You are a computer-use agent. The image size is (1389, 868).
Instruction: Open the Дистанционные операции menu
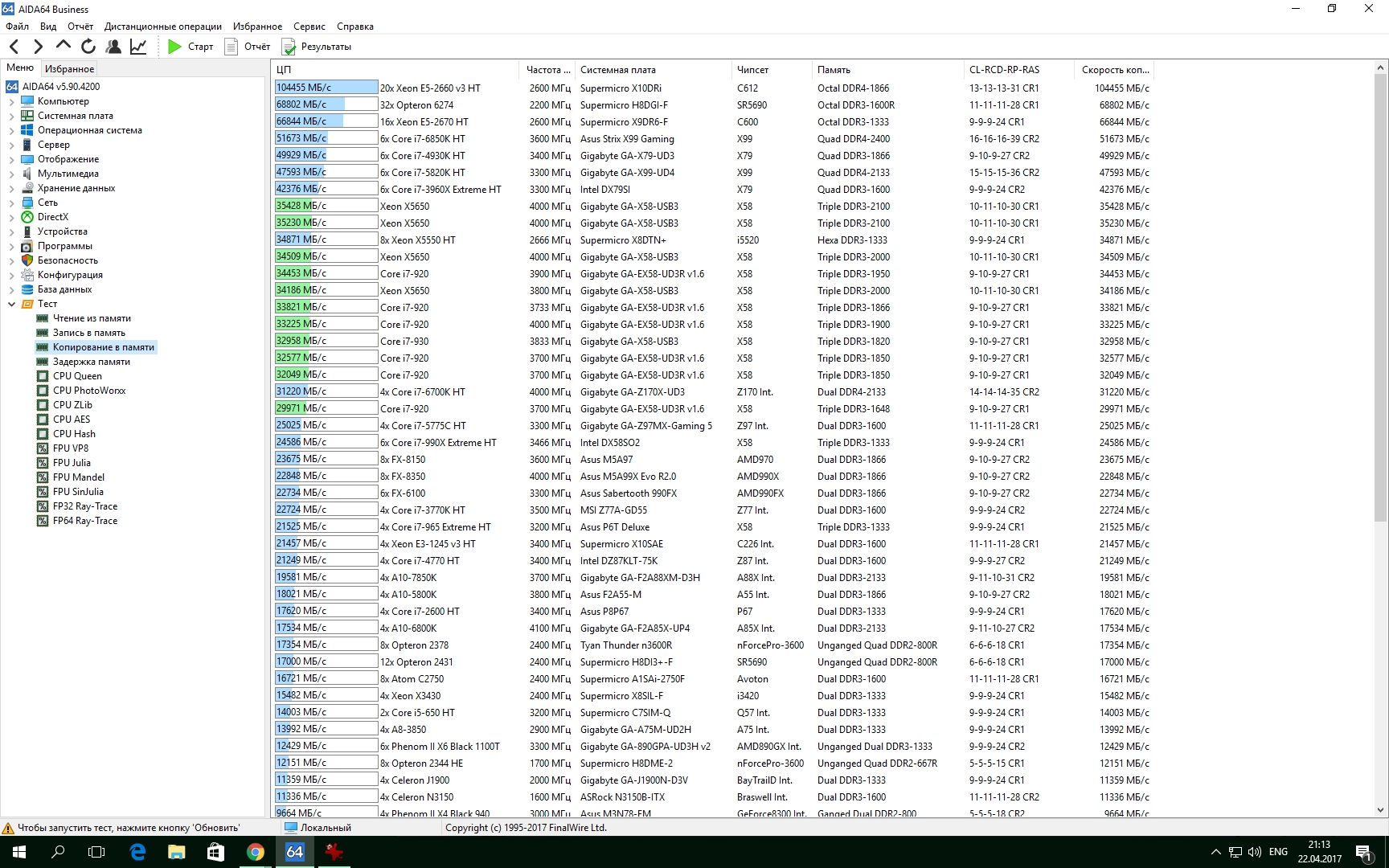tap(163, 27)
